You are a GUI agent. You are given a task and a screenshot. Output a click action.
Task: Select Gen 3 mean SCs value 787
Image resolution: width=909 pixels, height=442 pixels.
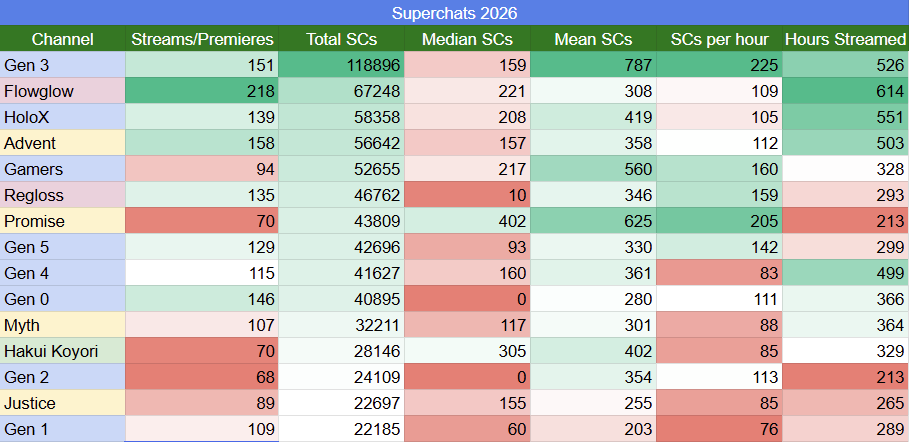coord(593,65)
